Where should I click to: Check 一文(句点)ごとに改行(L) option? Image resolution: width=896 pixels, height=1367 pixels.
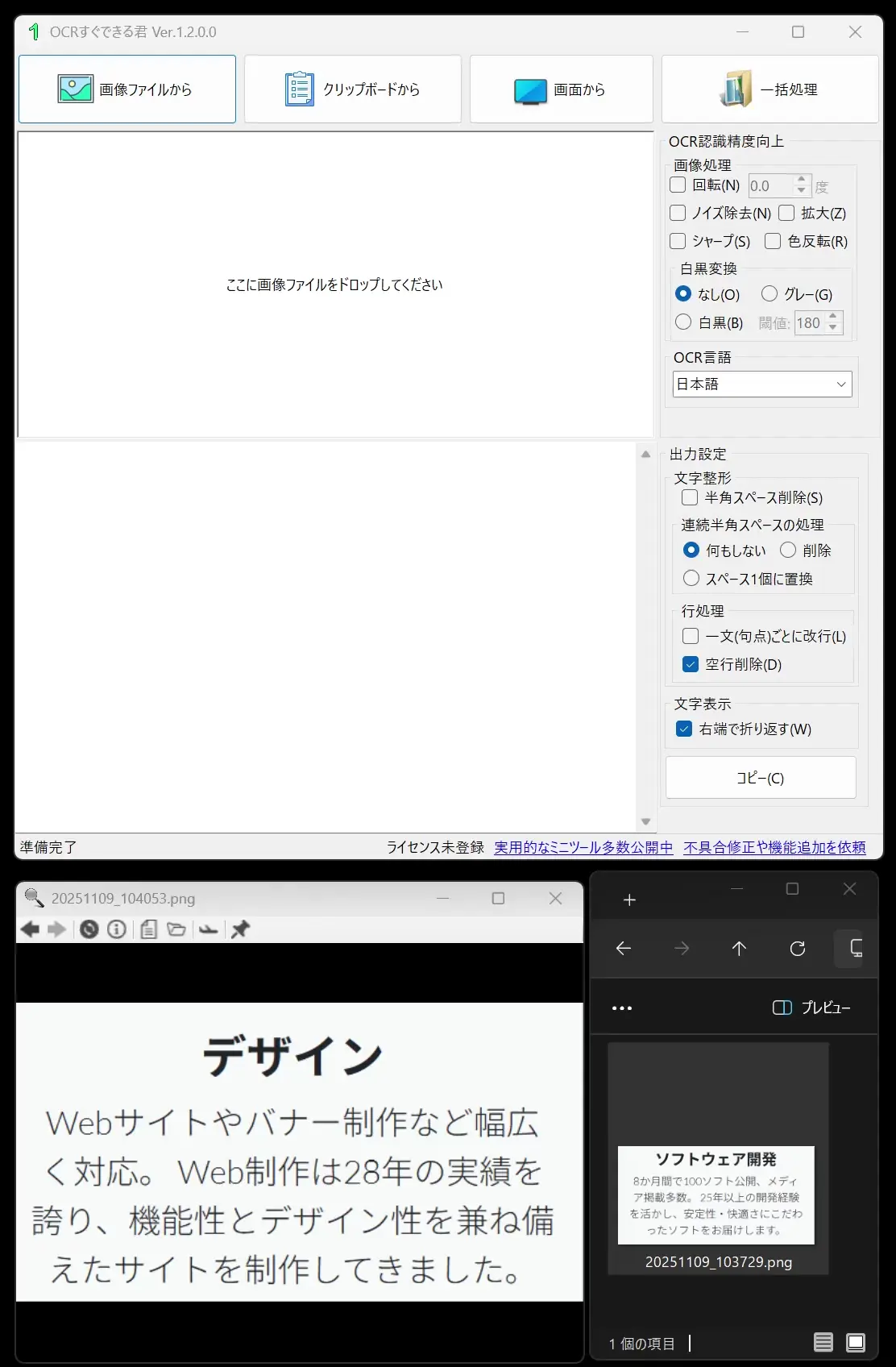(x=691, y=636)
